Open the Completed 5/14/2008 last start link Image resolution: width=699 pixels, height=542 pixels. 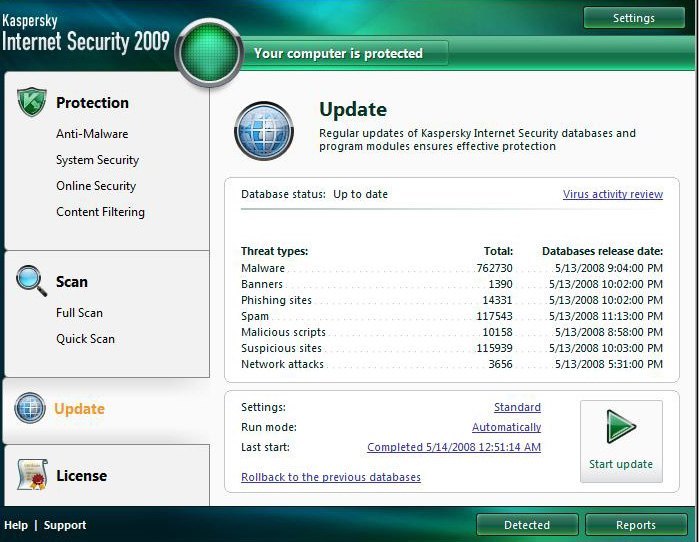pyautogui.click(x=454, y=447)
